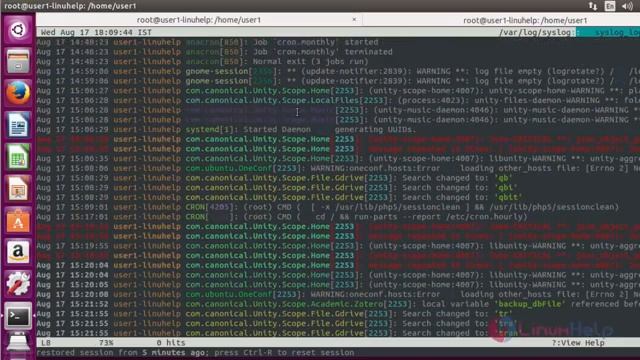Image resolution: width=640 pixels, height=360 pixels.
Task: Click the '?:View Help' status bar hint
Action: 578,343
